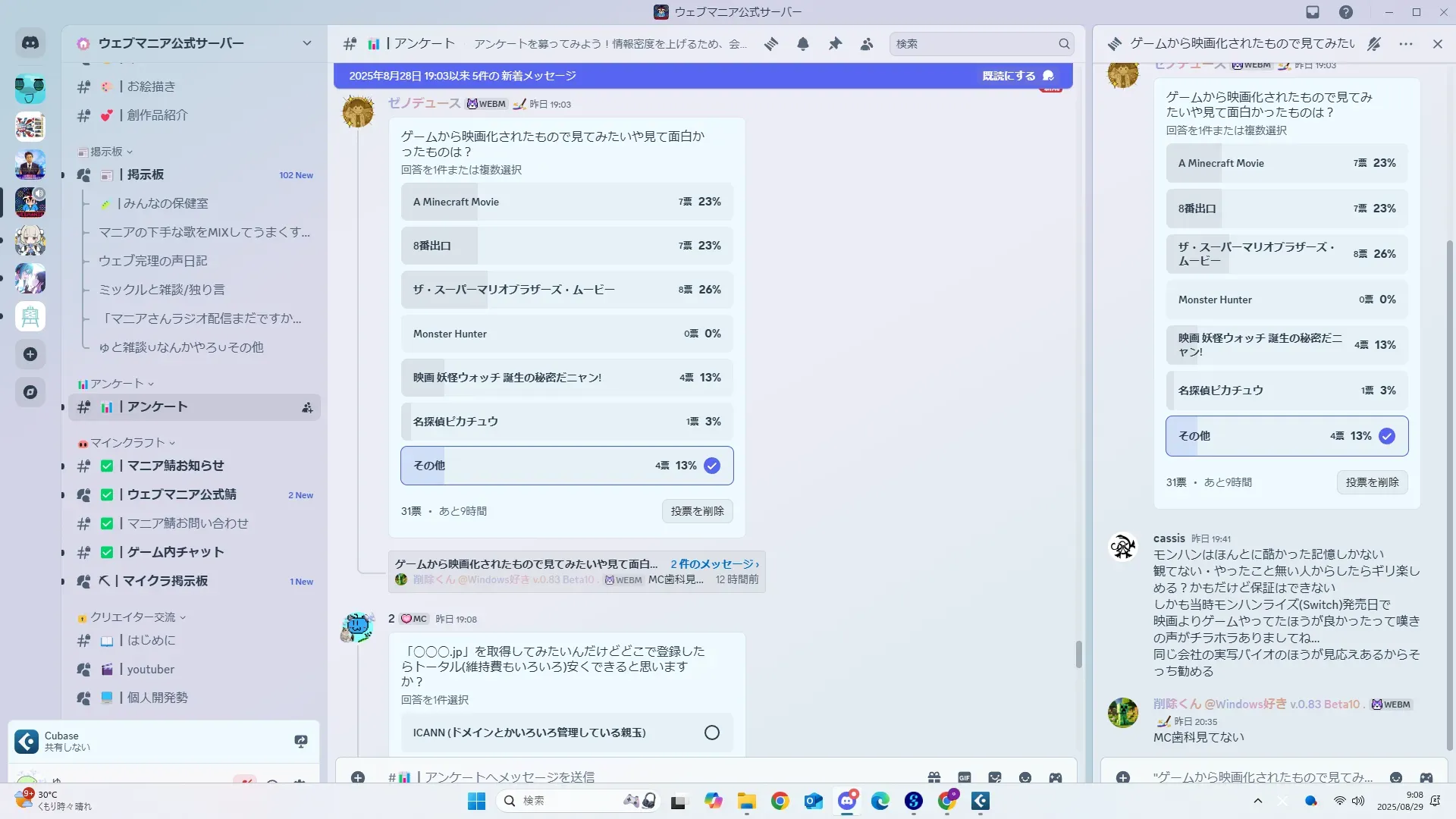Open the discover servers compass icon
Image resolution: width=1456 pixels, height=819 pixels.
pyautogui.click(x=30, y=392)
